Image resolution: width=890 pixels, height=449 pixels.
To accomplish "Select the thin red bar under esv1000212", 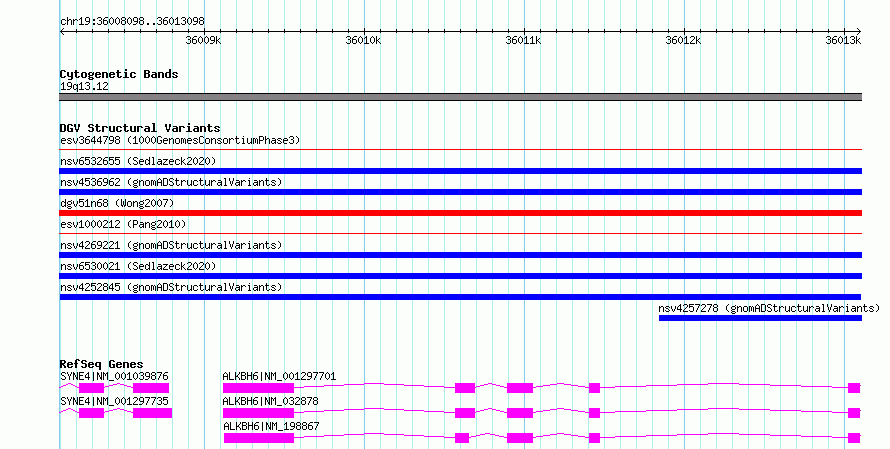I will 460,233.
